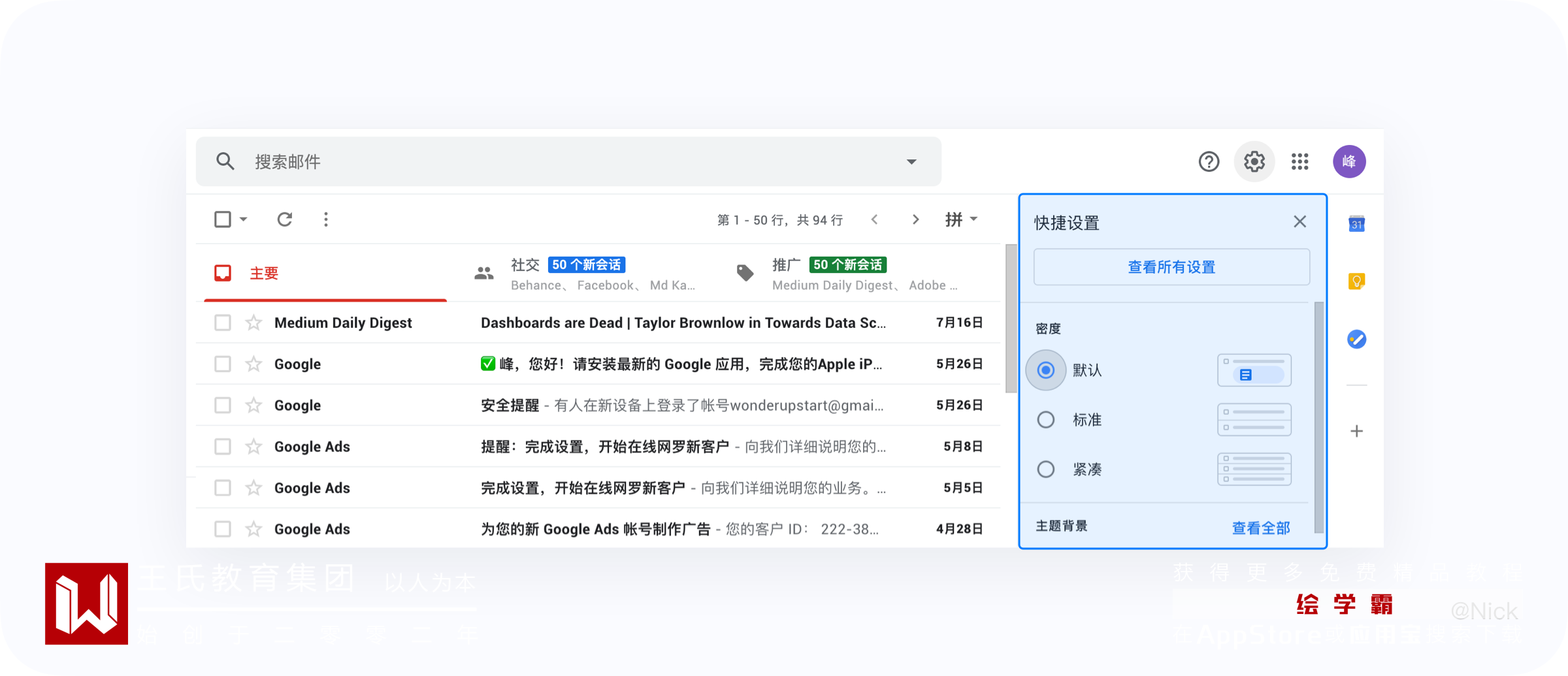Check the Google Ads 5月5日 email checkbox
This screenshot has height=676, width=1568.
pos(223,488)
